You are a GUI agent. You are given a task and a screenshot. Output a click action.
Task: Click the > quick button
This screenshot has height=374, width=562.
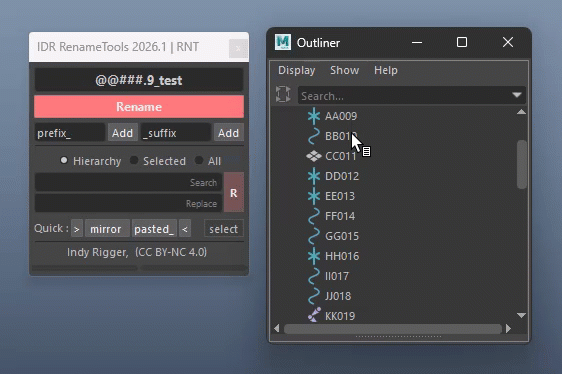click(77, 229)
